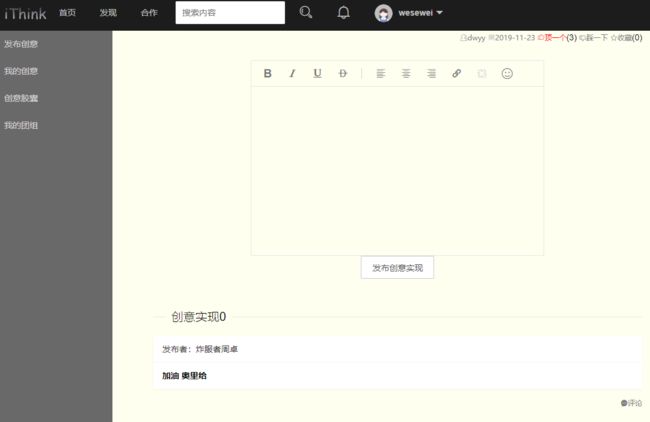Open the notification bell

point(343,12)
